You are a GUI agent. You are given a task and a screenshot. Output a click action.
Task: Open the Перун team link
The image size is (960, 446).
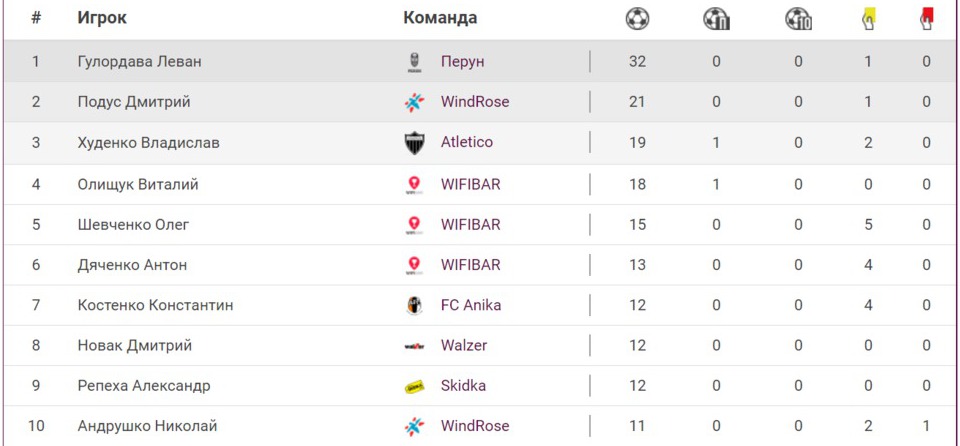click(x=462, y=62)
